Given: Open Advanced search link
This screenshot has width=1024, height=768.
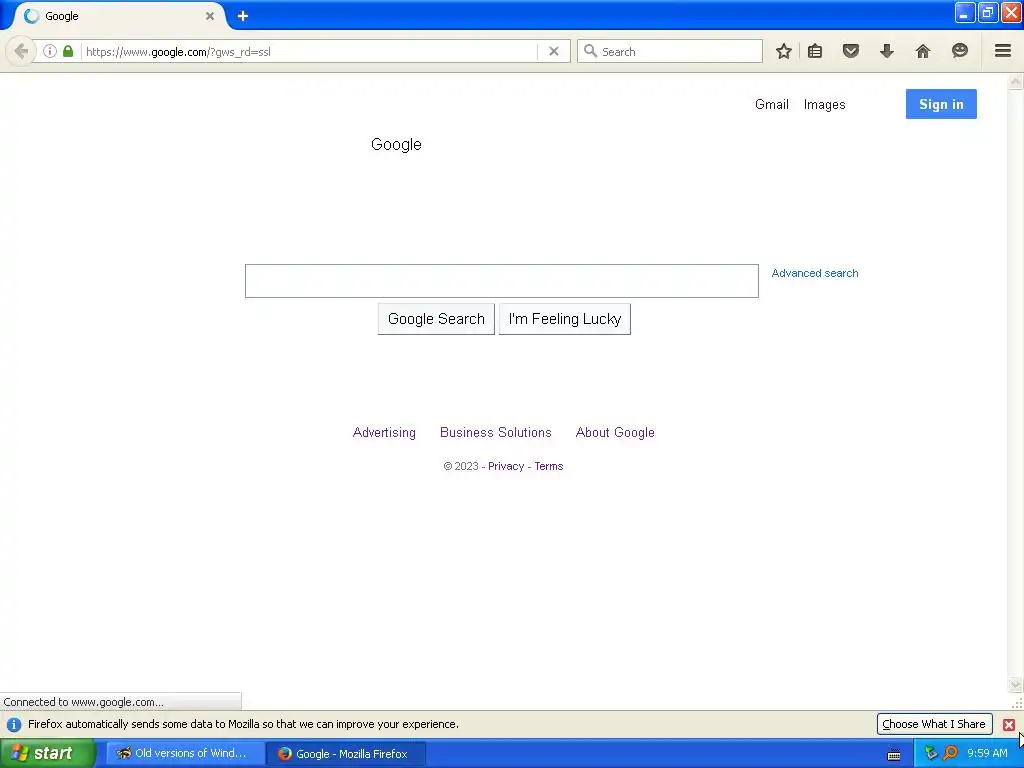Looking at the screenshot, I should [814, 273].
